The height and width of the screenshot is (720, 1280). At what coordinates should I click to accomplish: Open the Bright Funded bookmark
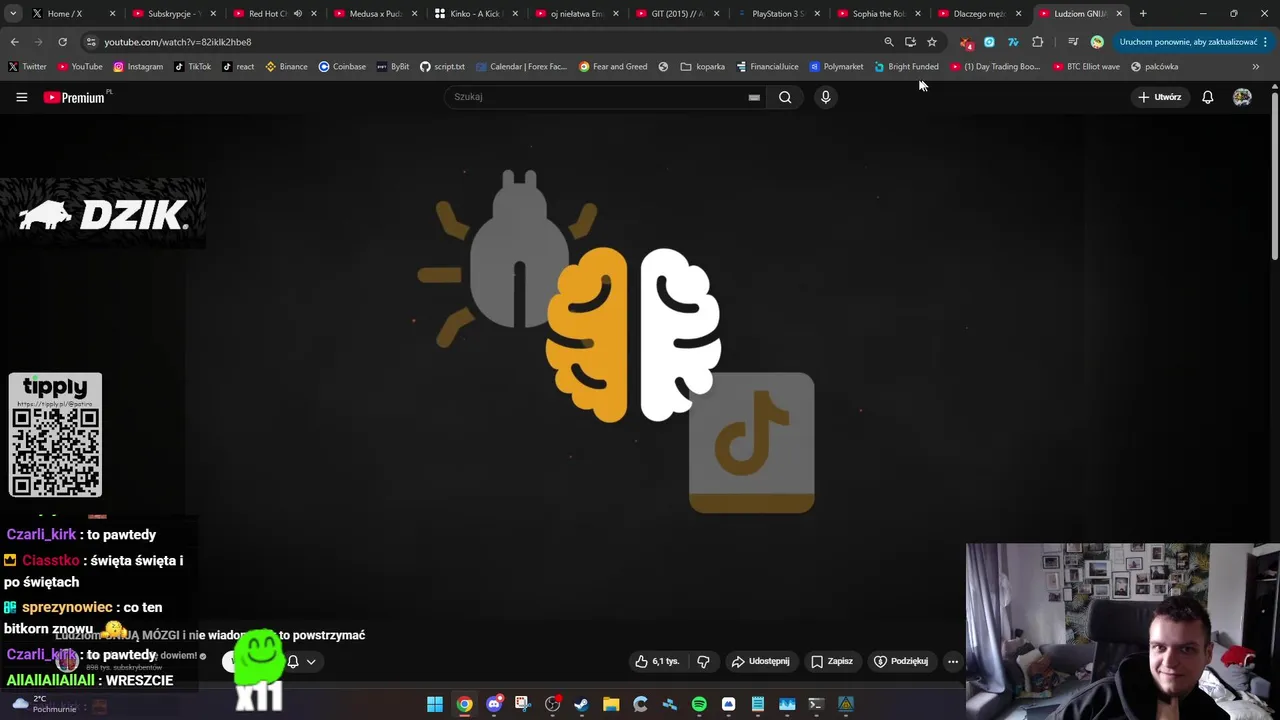coord(907,67)
